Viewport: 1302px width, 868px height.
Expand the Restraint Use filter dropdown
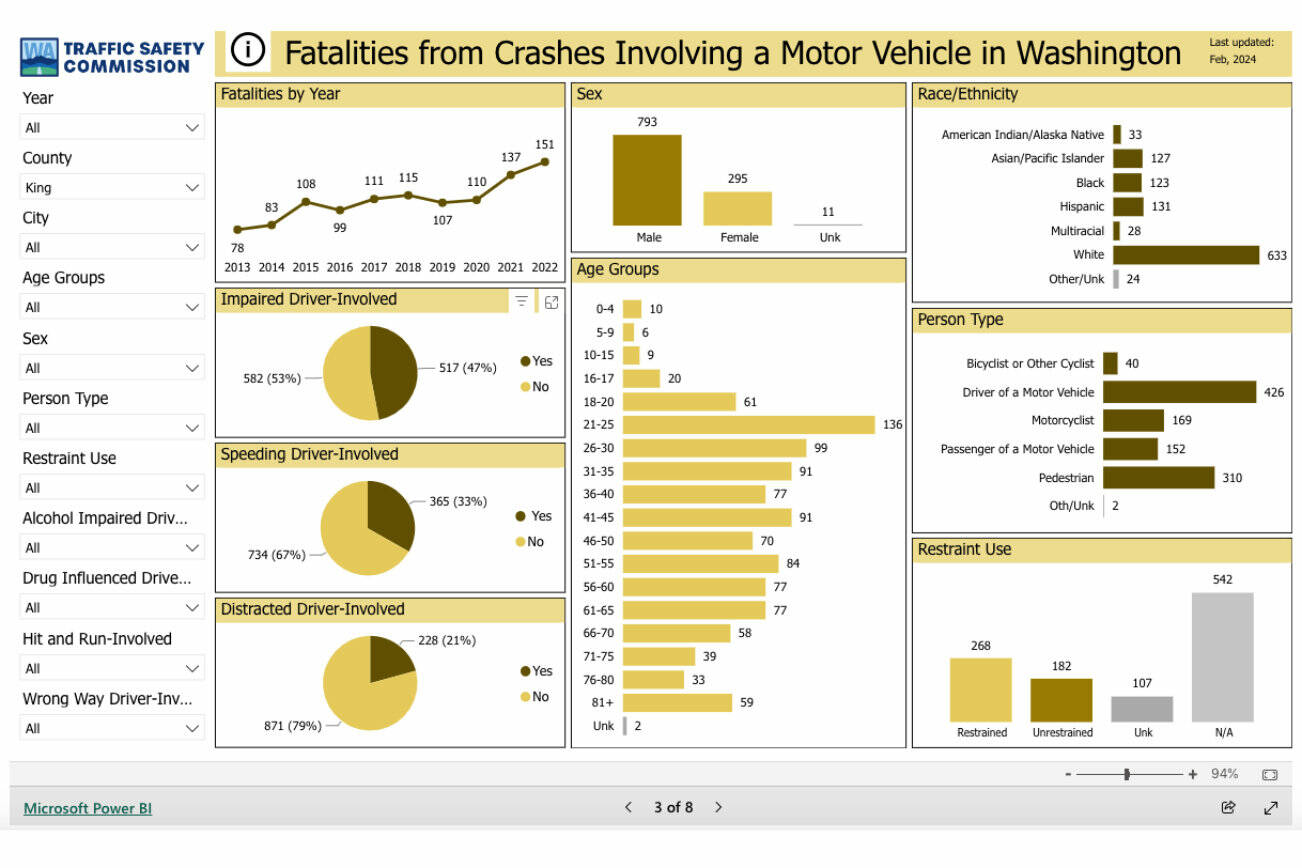click(x=111, y=487)
